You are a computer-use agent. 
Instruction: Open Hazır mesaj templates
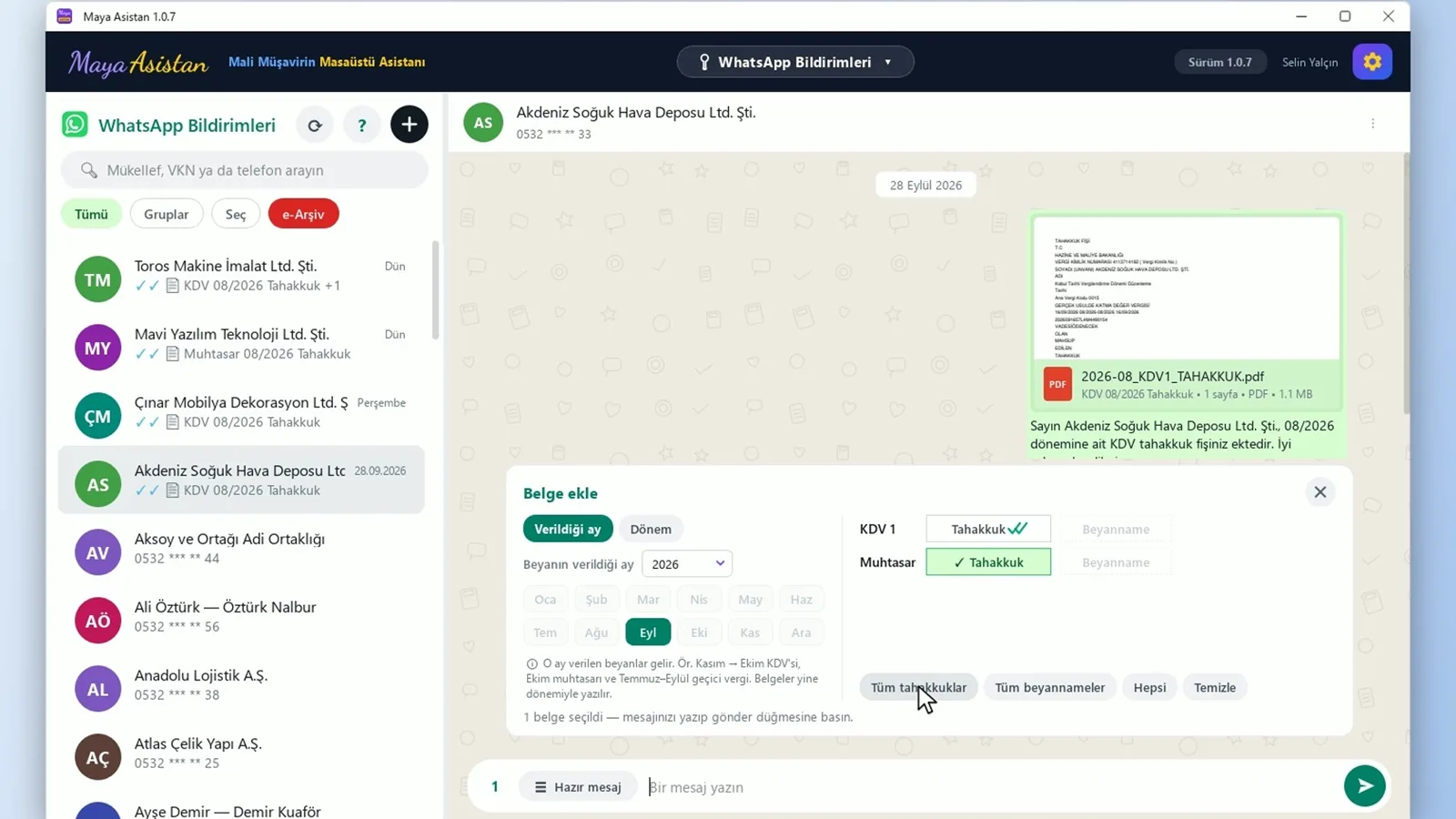pos(578,787)
